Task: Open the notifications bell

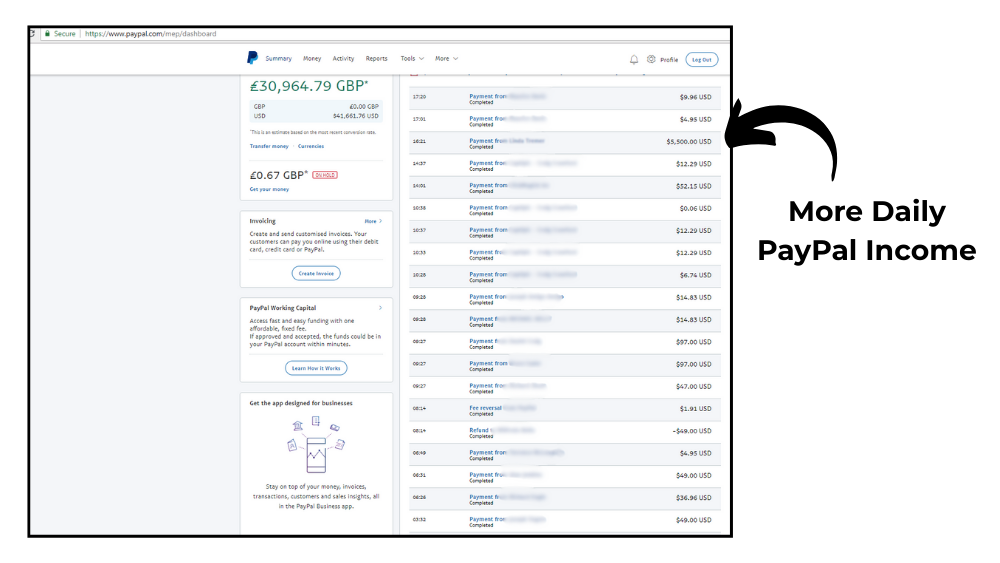Action: [x=634, y=59]
